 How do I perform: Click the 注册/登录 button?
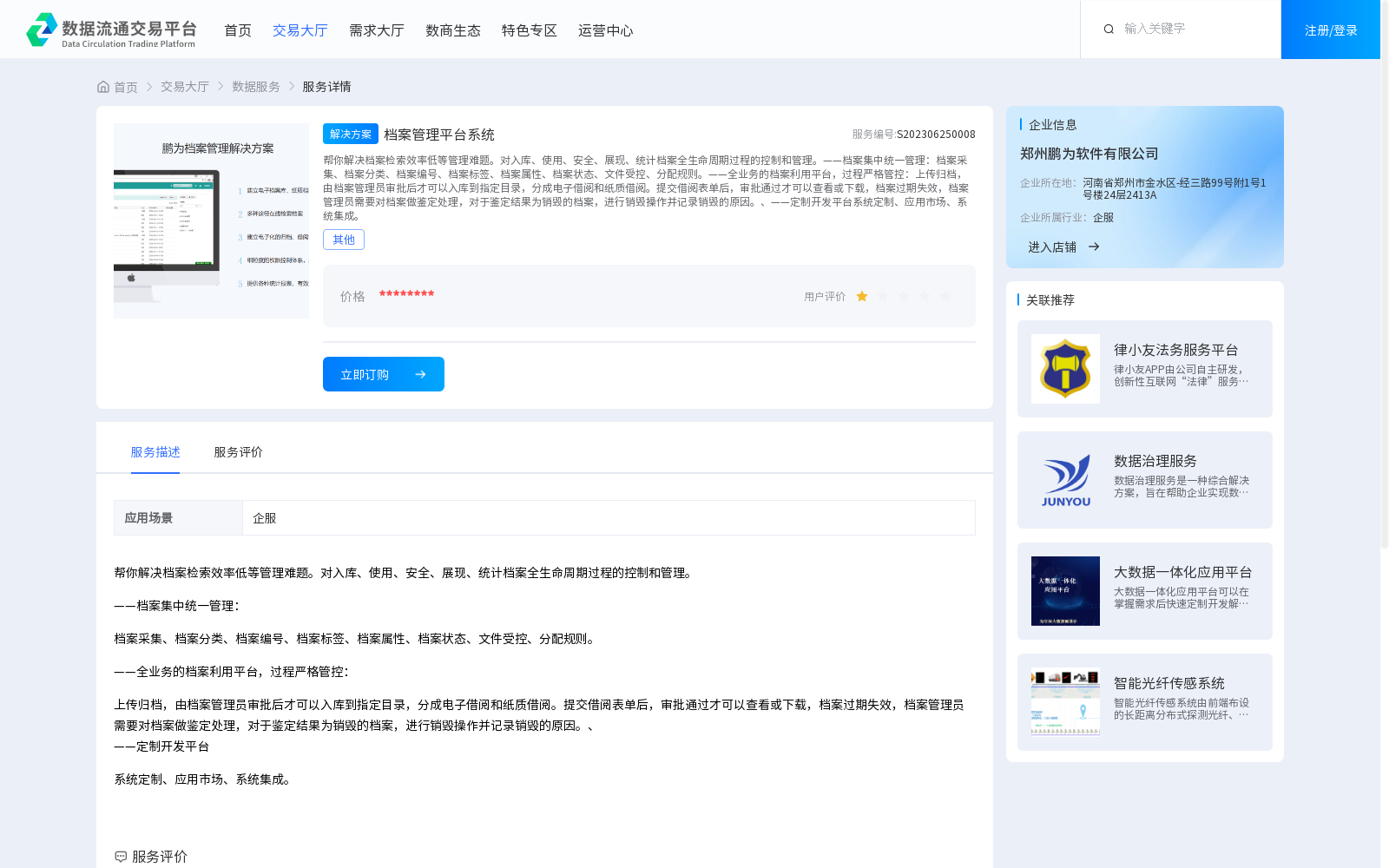[x=1331, y=30]
